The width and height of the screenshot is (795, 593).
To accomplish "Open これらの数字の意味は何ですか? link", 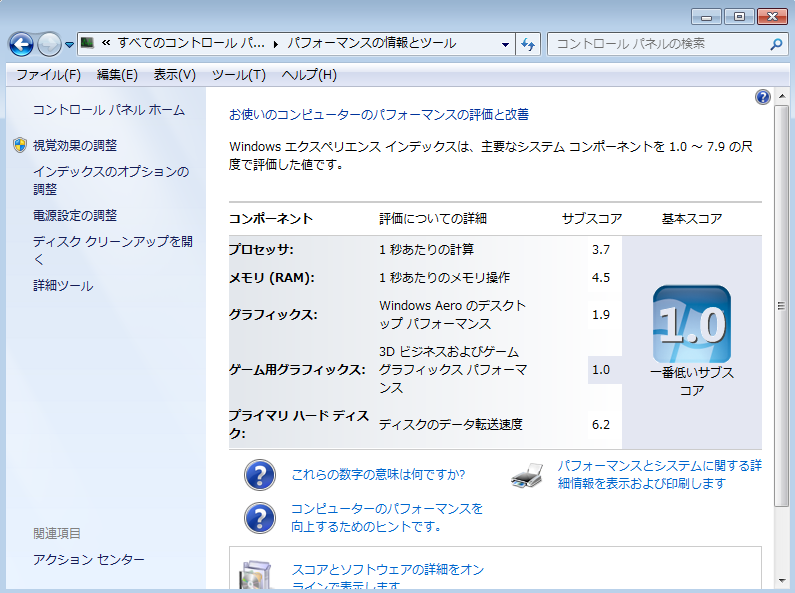I will click(378, 475).
